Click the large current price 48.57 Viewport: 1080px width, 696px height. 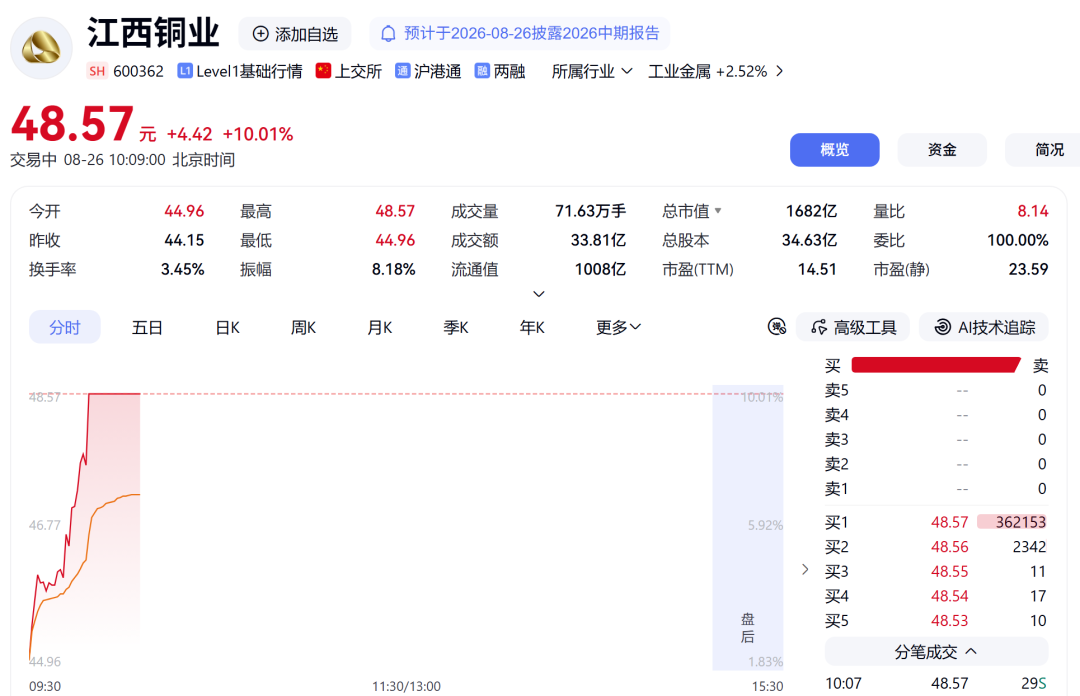point(72,125)
